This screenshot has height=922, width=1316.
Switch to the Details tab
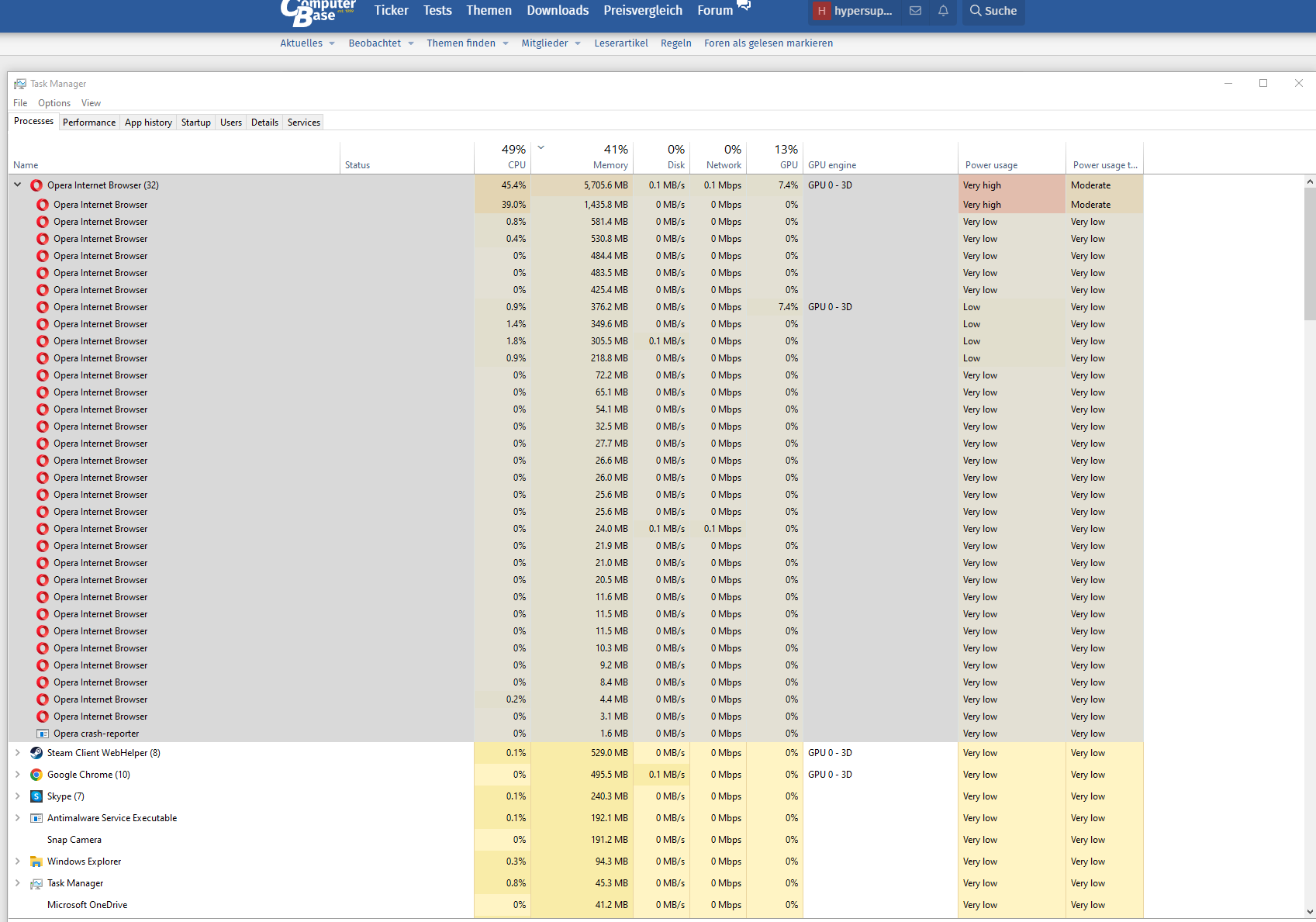[x=264, y=123]
